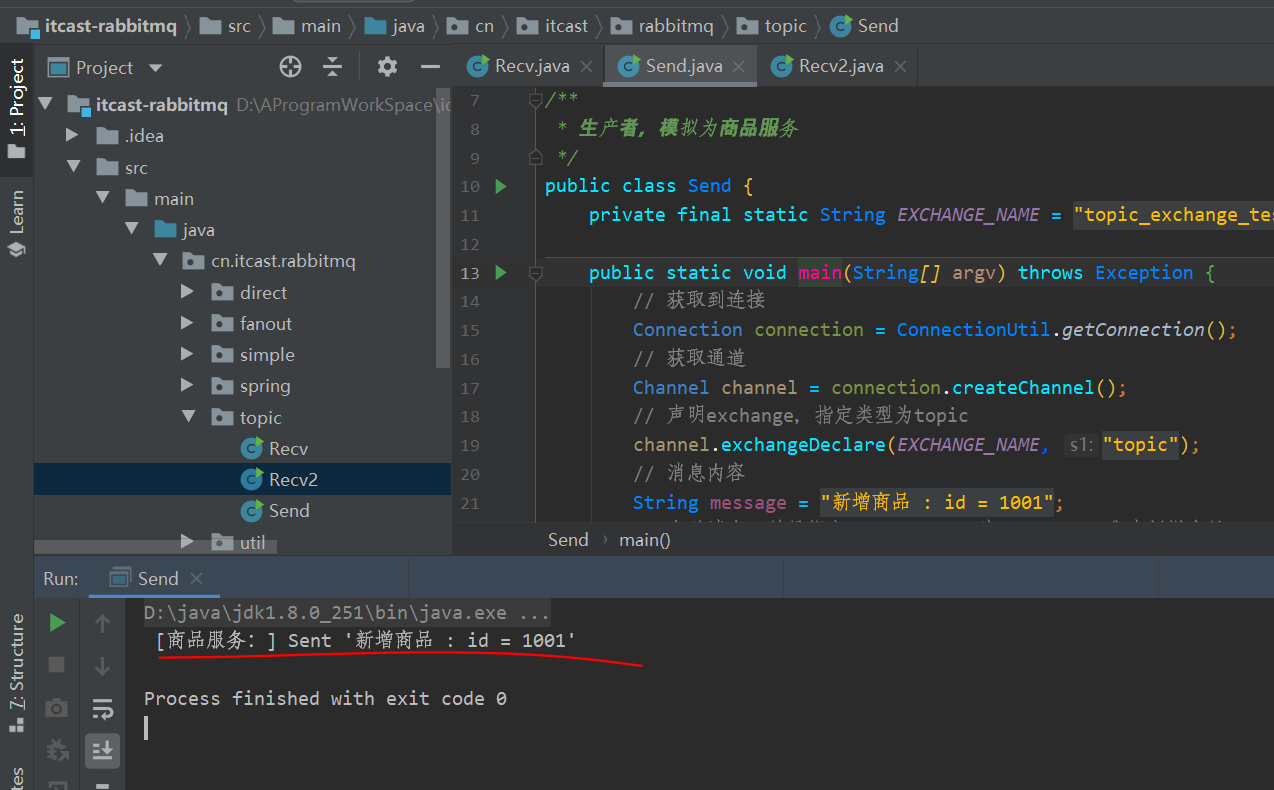Open Project view dropdown arrow
The height and width of the screenshot is (790, 1274).
click(155, 68)
